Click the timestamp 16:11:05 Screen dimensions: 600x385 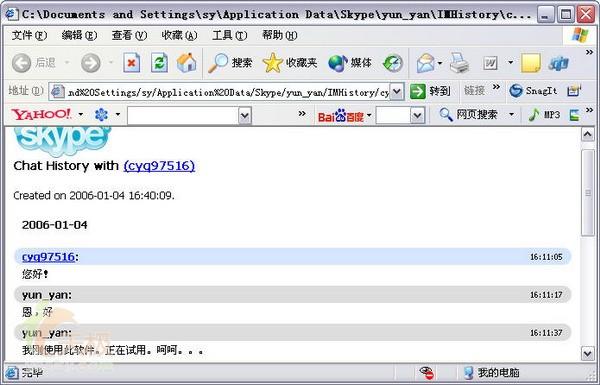tap(546, 257)
